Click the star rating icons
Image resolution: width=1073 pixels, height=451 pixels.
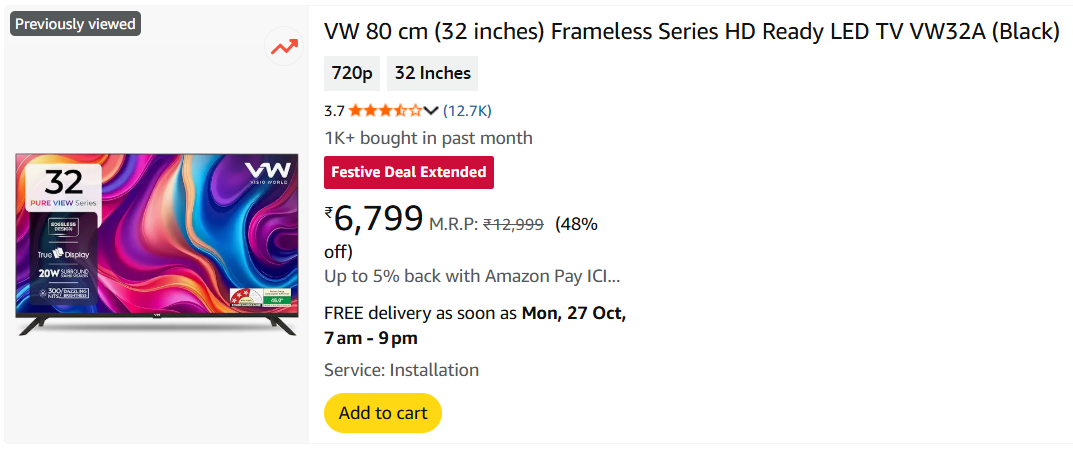point(385,111)
